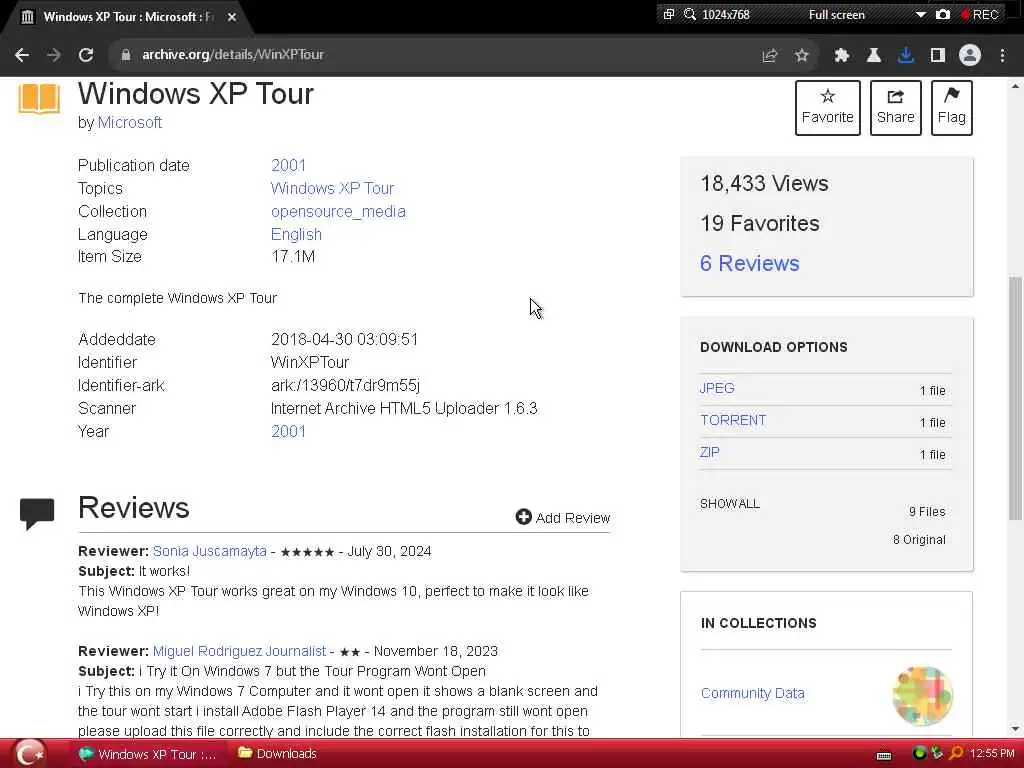Click the Addeddate value 2018-04-30 03:09:51

344,339
